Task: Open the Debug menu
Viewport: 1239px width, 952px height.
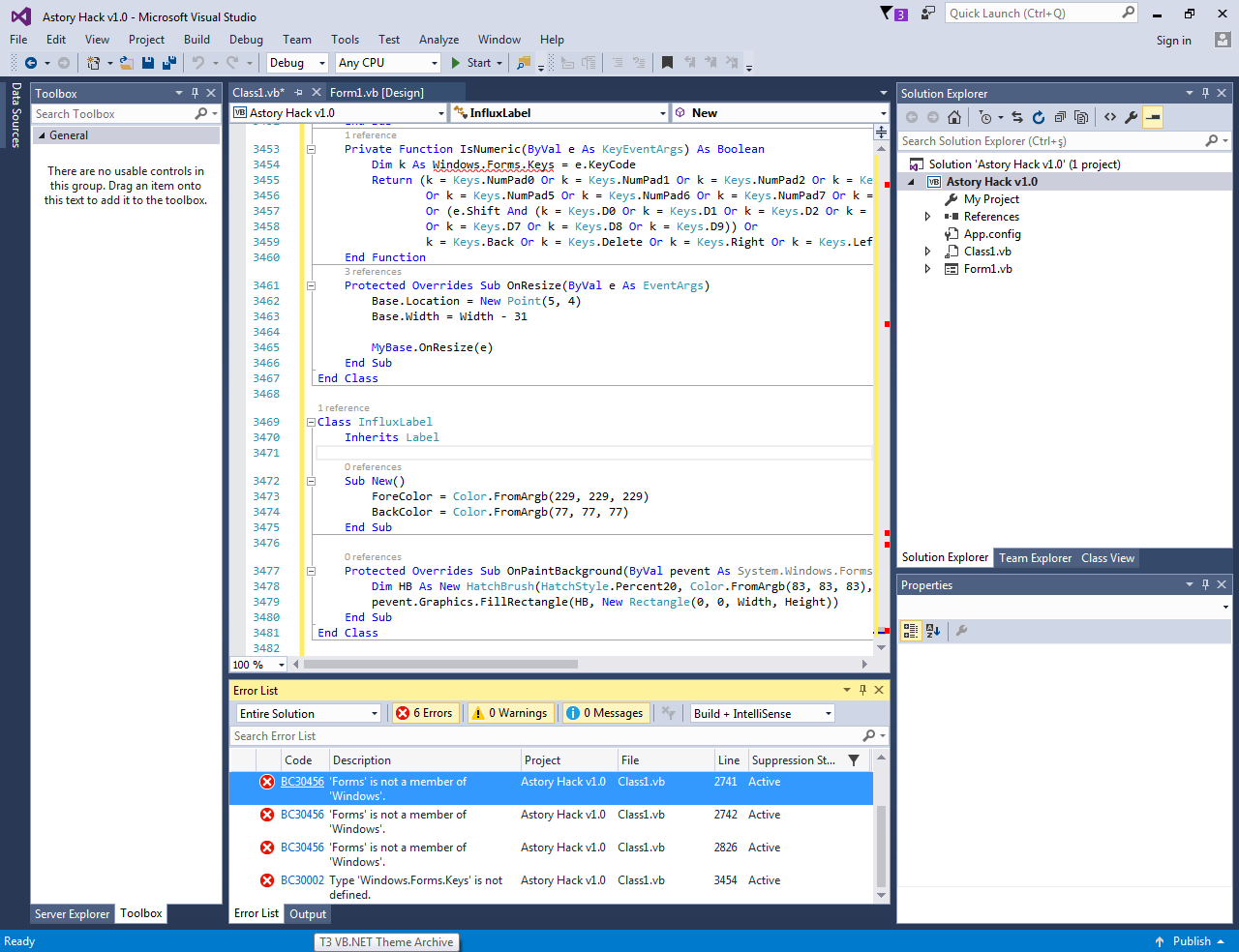Action: 246,40
